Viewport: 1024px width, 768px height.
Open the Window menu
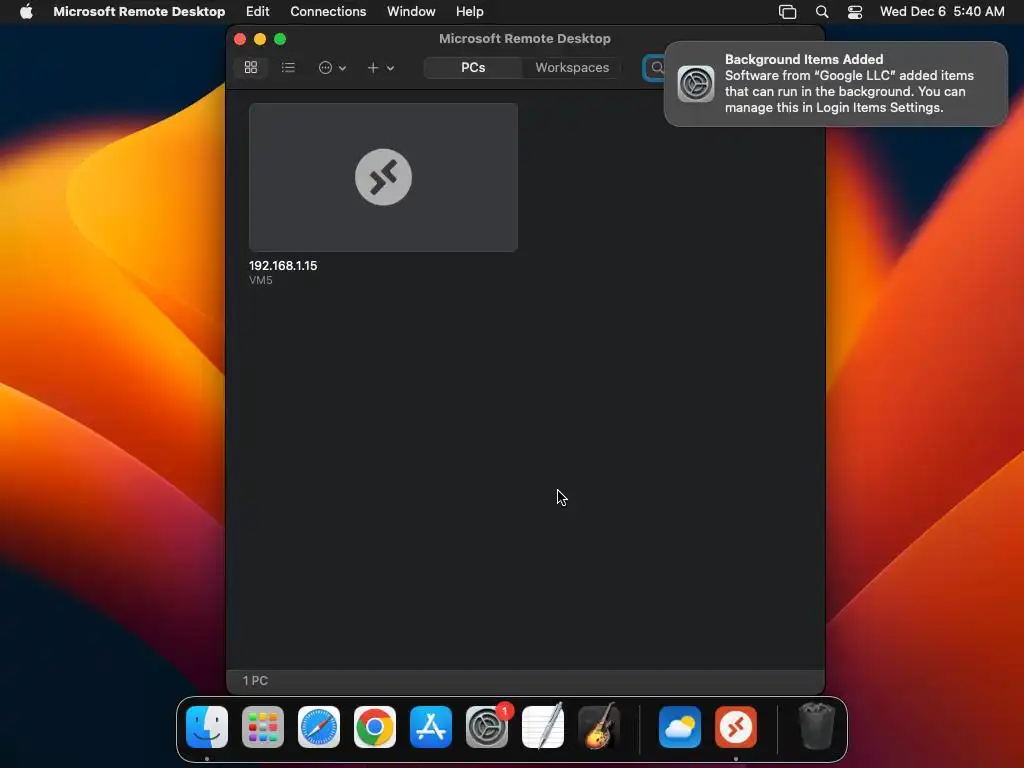pos(411,11)
